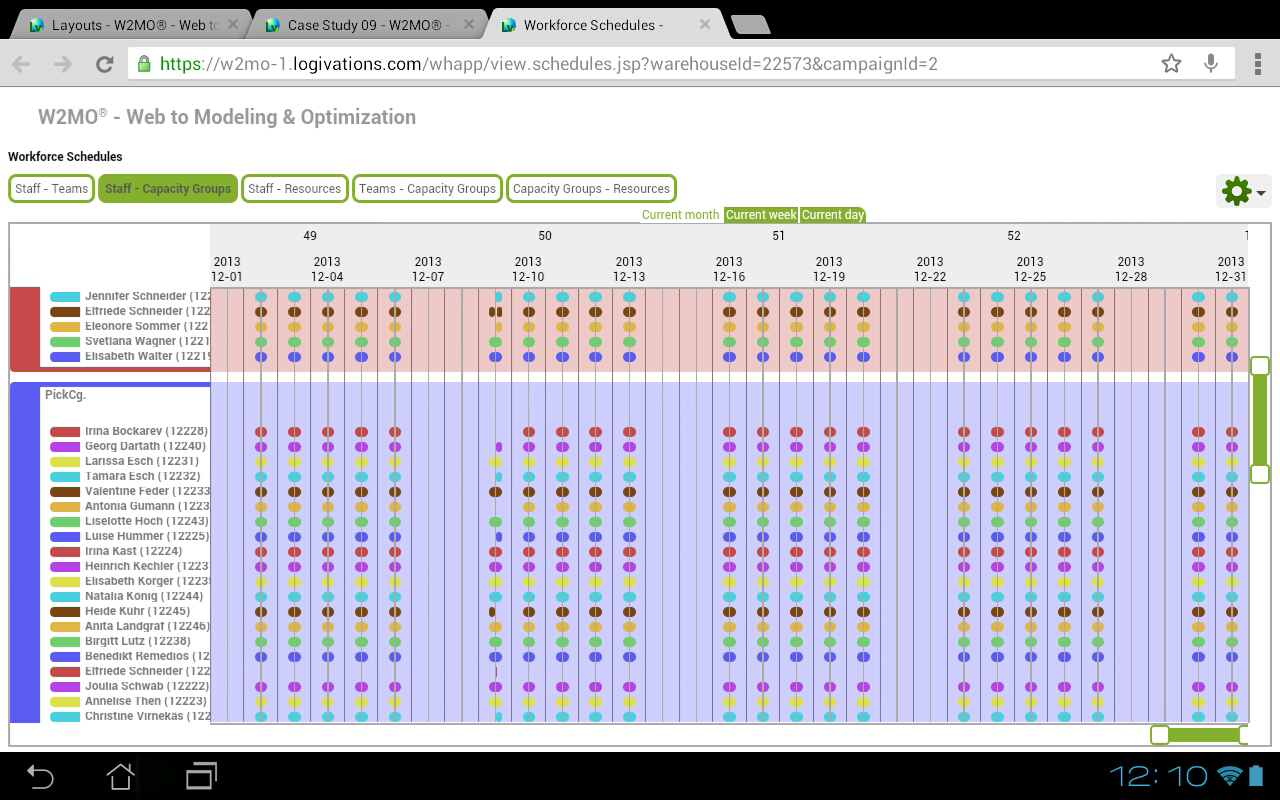Open the Chrome three-dot menu

[x=1257, y=64]
